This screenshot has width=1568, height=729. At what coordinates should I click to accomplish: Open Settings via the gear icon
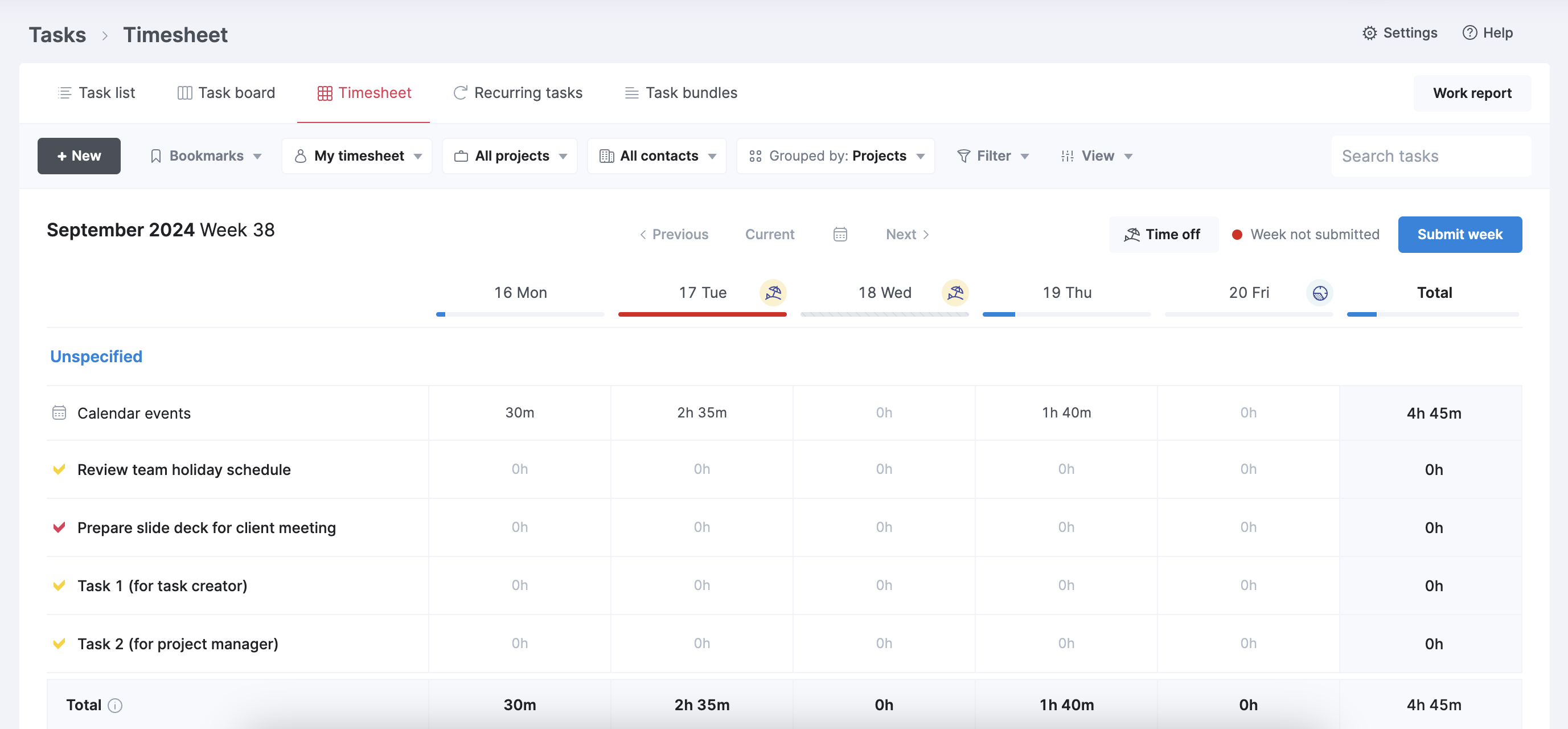pyautogui.click(x=1369, y=33)
